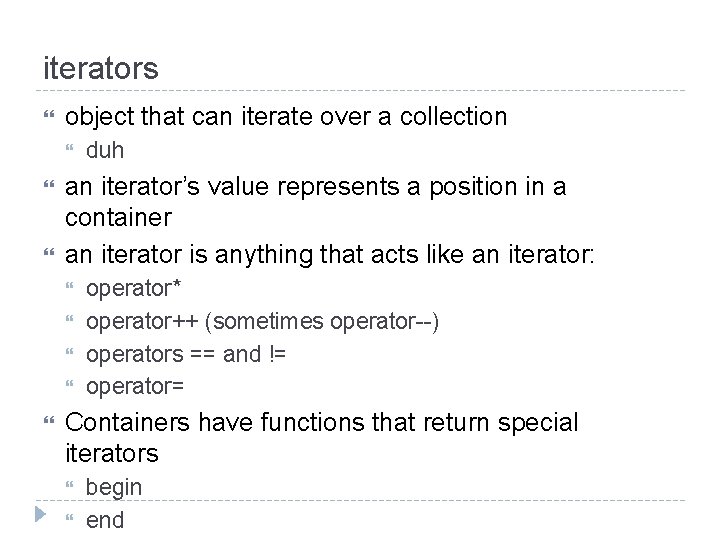Screen dimensions: 720x540
Task: Click the word "begin" in the last list
Action: (114, 488)
